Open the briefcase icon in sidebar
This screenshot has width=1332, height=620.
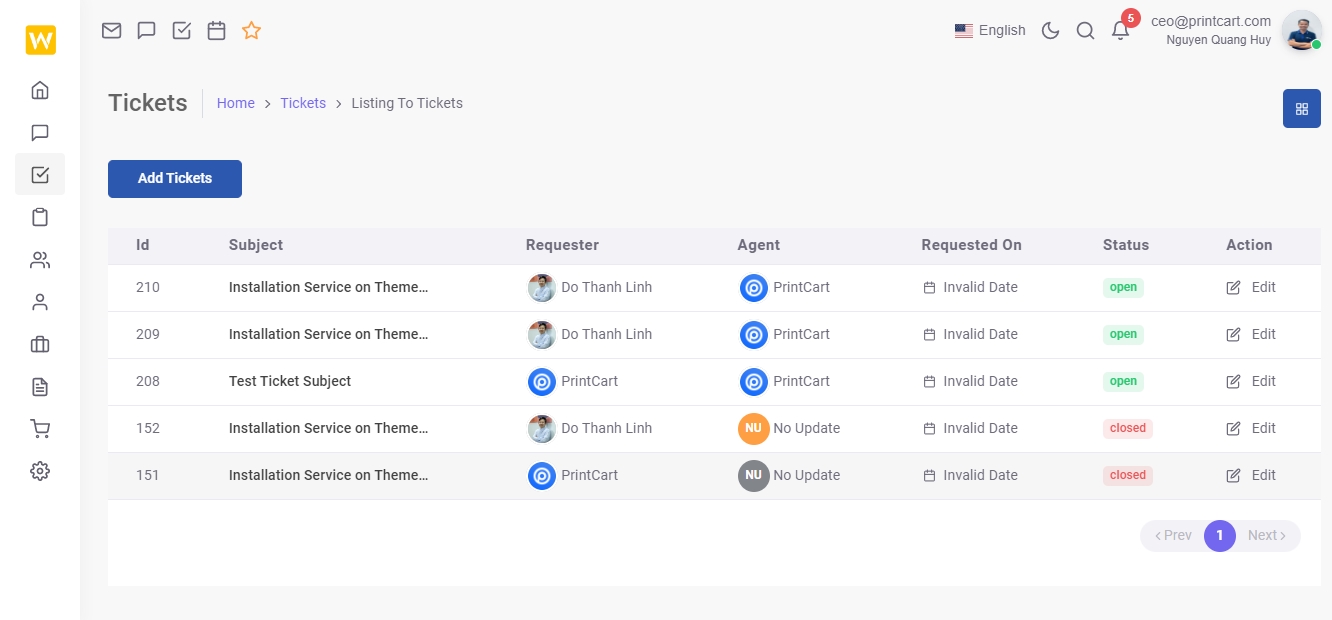pos(40,345)
